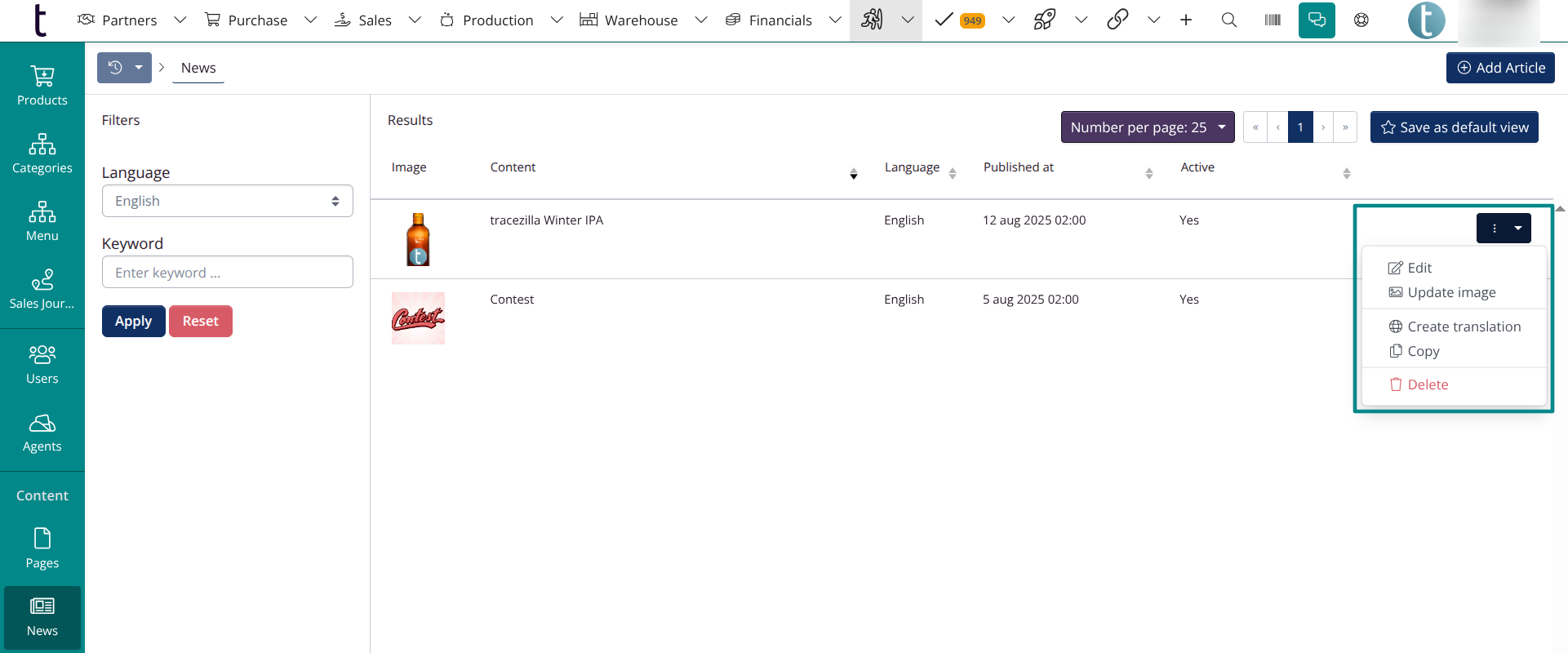Open search with the magnifier icon
The image size is (1568, 653).
[x=1229, y=20]
